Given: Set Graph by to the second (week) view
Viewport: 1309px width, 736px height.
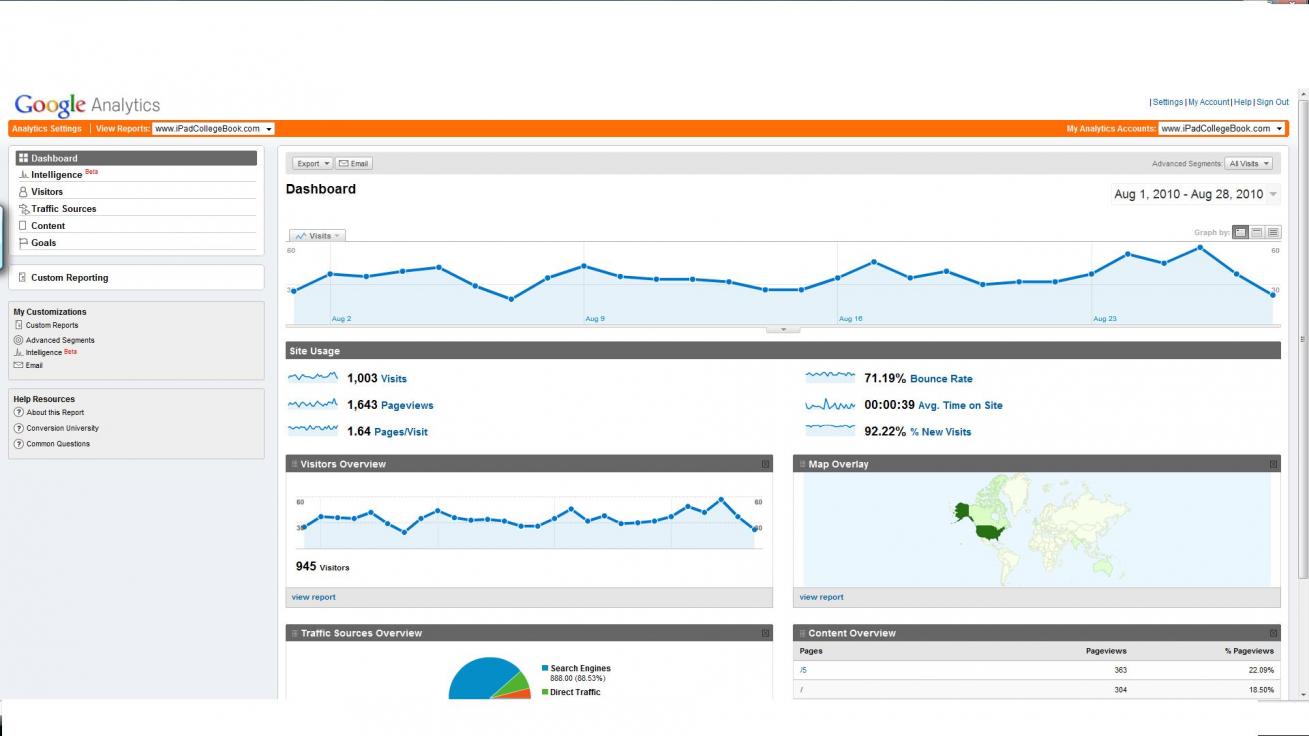Looking at the screenshot, I should pyautogui.click(x=1256, y=232).
